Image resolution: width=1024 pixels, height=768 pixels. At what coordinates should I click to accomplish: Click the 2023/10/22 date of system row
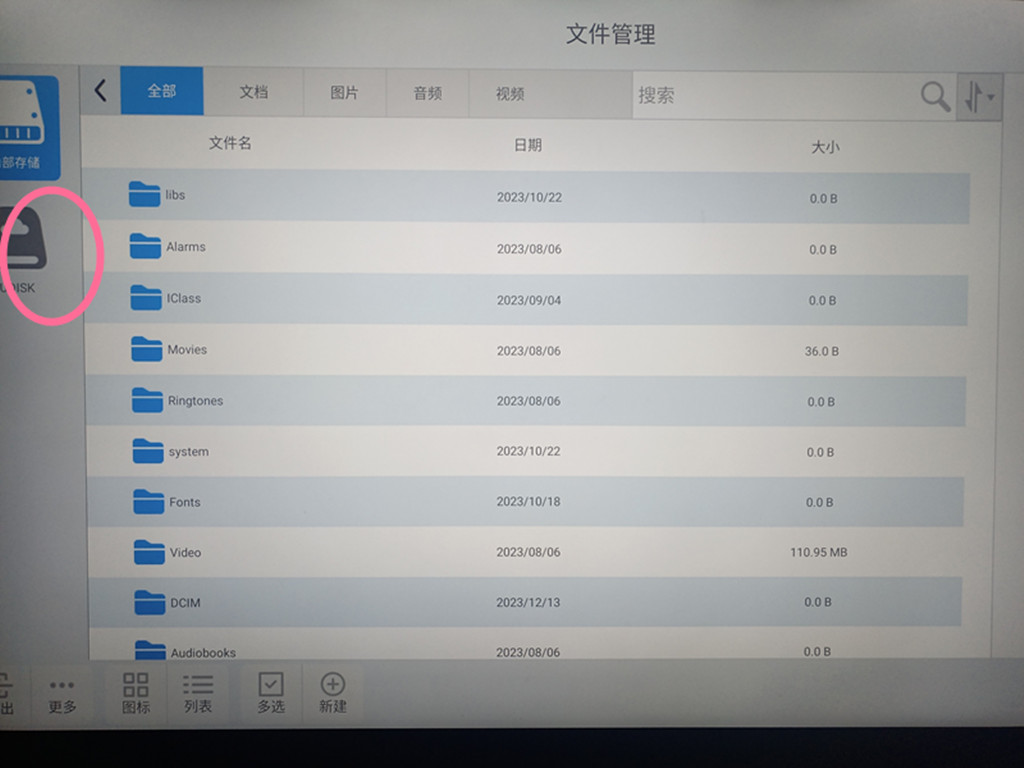click(x=528, y=451)
